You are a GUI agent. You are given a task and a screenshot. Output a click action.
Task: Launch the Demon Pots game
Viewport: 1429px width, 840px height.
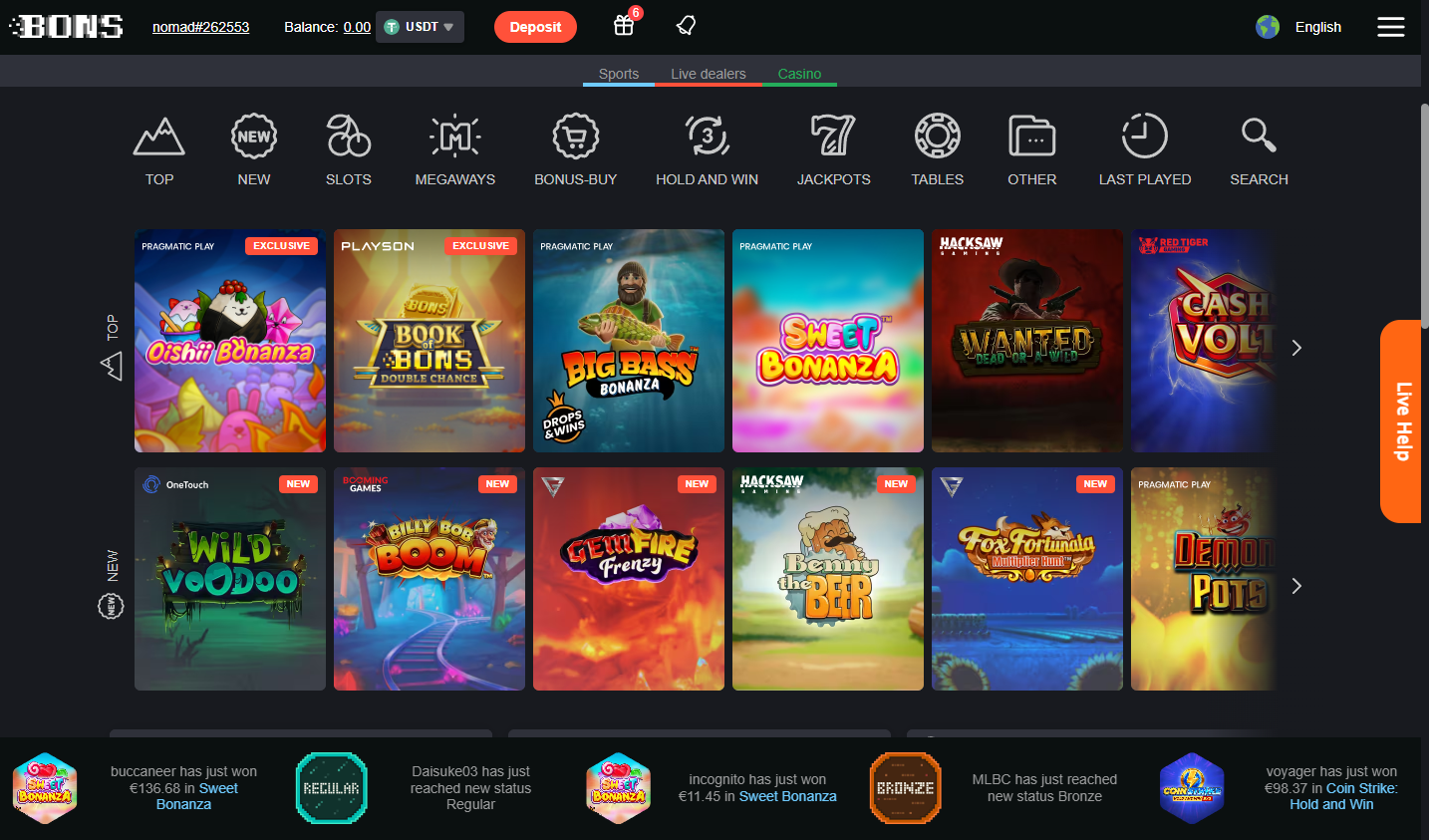[1204, 579]
